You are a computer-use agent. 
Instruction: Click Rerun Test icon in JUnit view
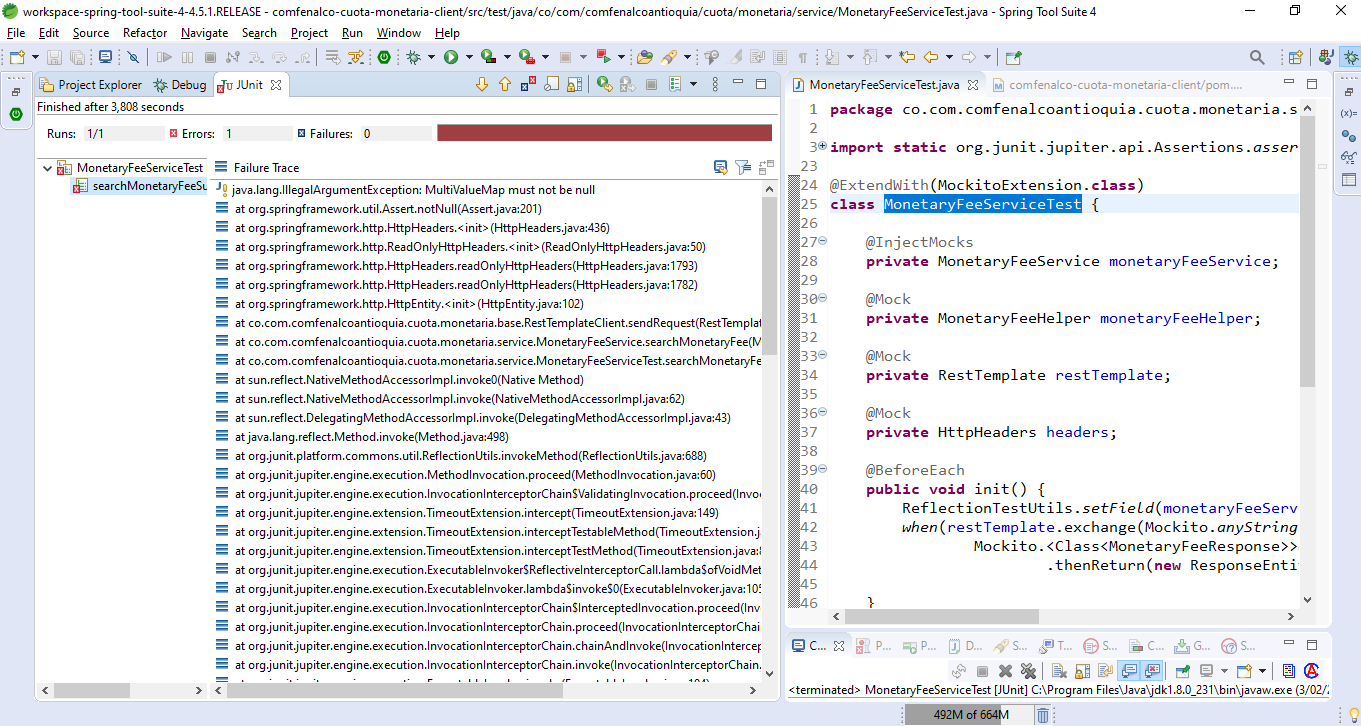[604, 84]
